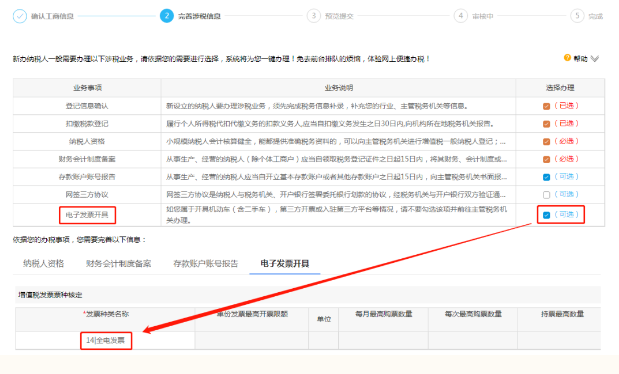This screenshot has height=374, width=619.
Task: Click the 预览提交 step label
Action: tap(339, 16)
